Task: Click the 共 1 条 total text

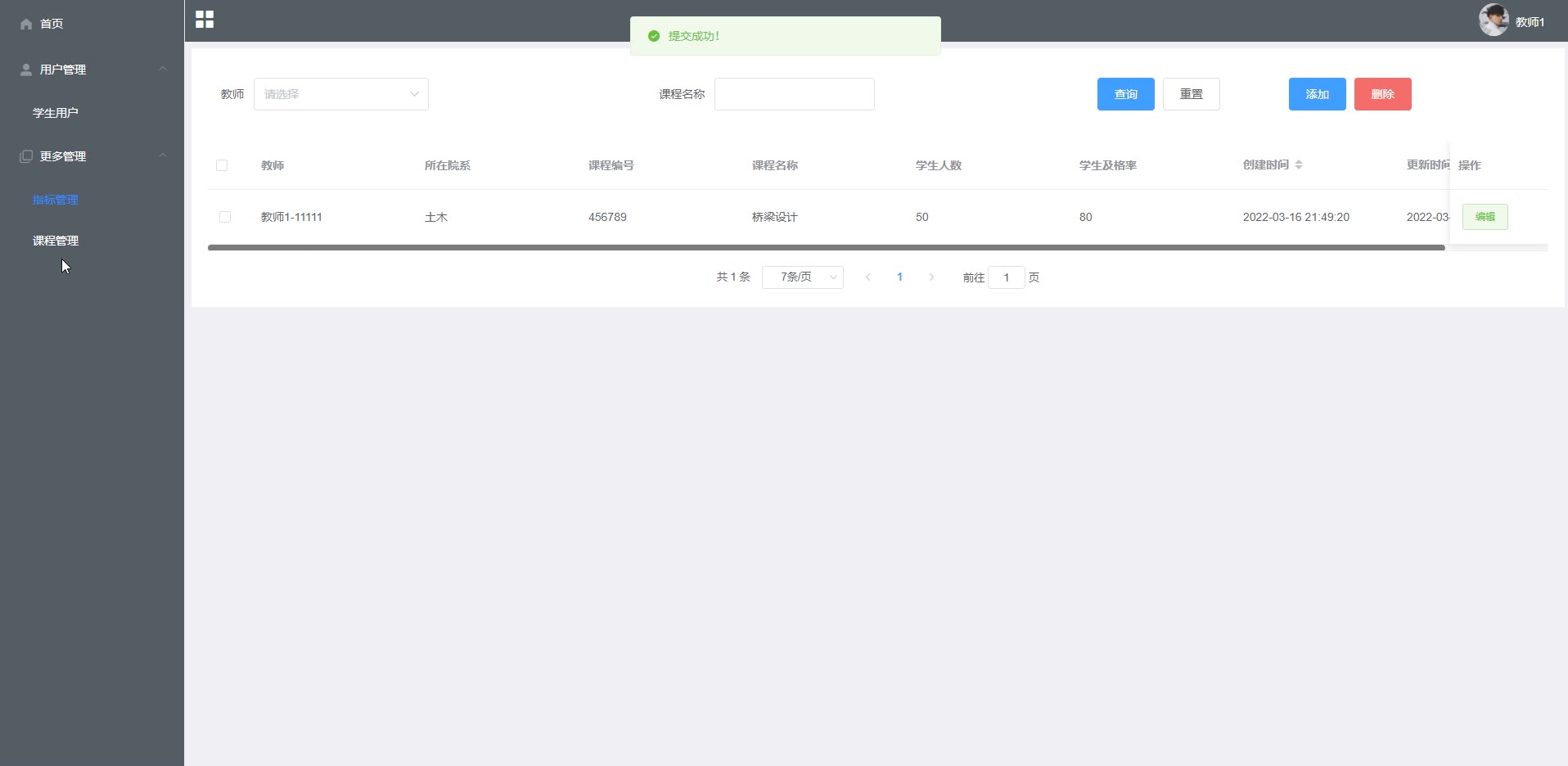Action: (733, 277)
